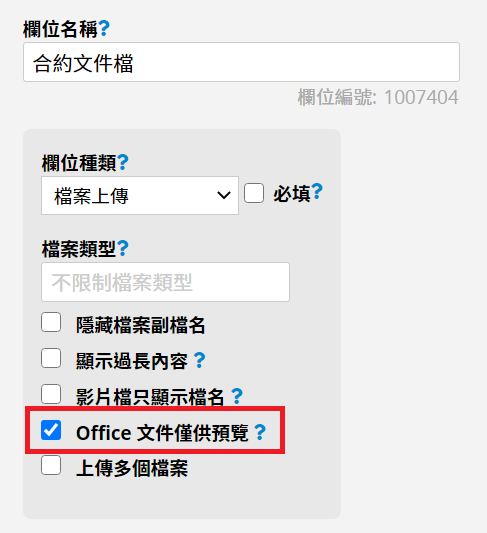This screenshot has height=533, width=487.
Task: Click the dropdown chevron arrow of 檔案上傳
Action: 224,195
